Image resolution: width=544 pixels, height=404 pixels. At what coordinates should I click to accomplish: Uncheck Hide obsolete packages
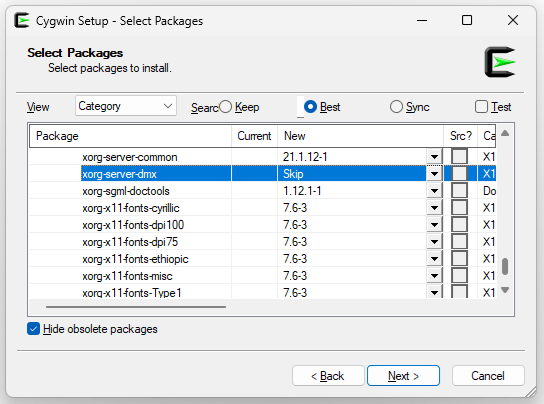point(33,329)
